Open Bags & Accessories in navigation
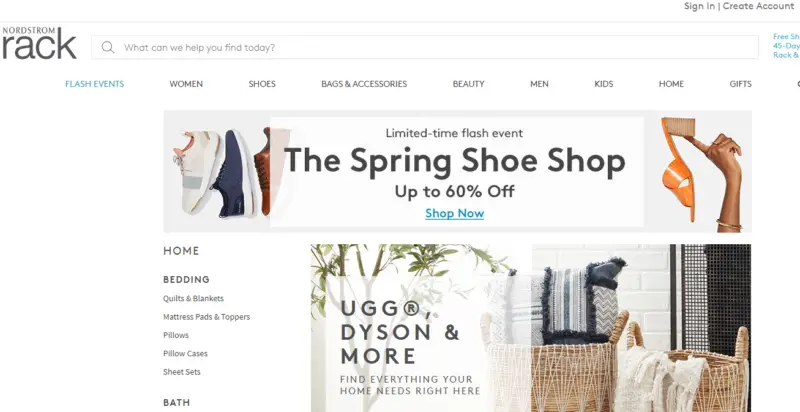800x412 pixels. tap(364, 84)
